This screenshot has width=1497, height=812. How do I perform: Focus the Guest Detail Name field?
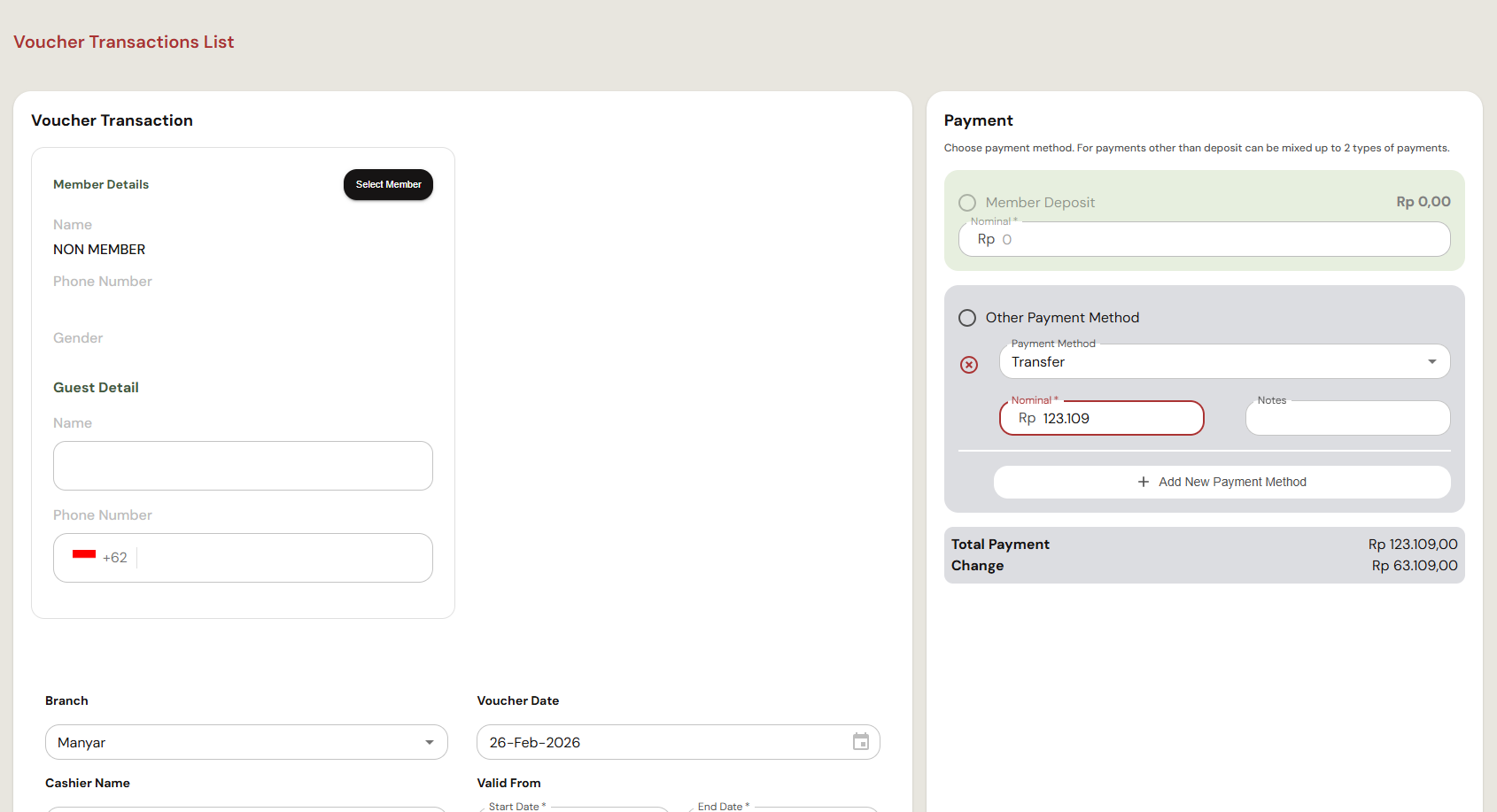[x=243, y=466]
